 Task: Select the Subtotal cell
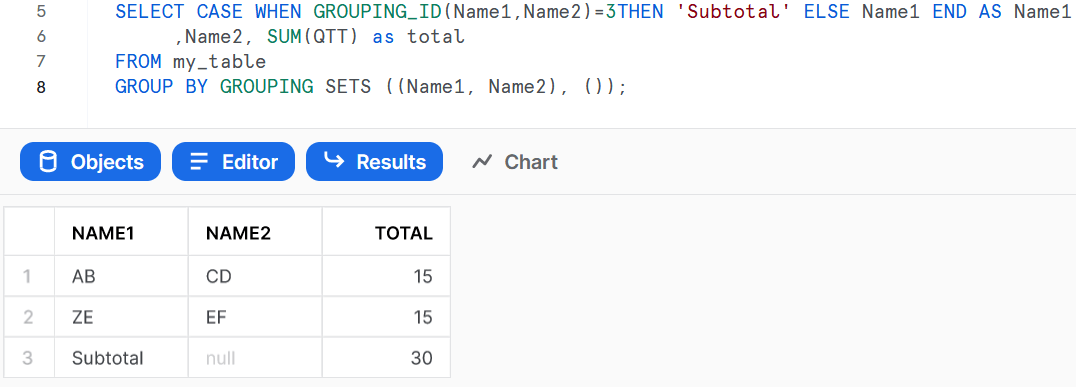(x=121, y=357)
